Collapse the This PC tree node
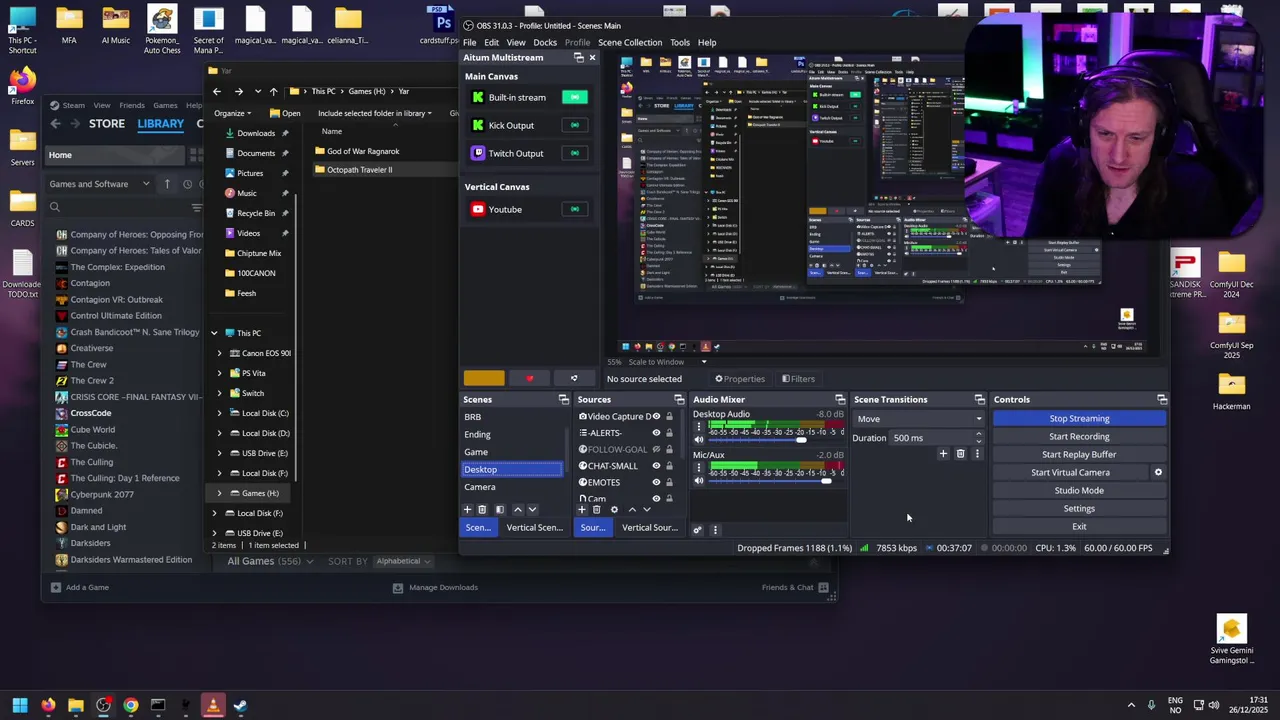1280x720 pixels. tap(213, 333)
